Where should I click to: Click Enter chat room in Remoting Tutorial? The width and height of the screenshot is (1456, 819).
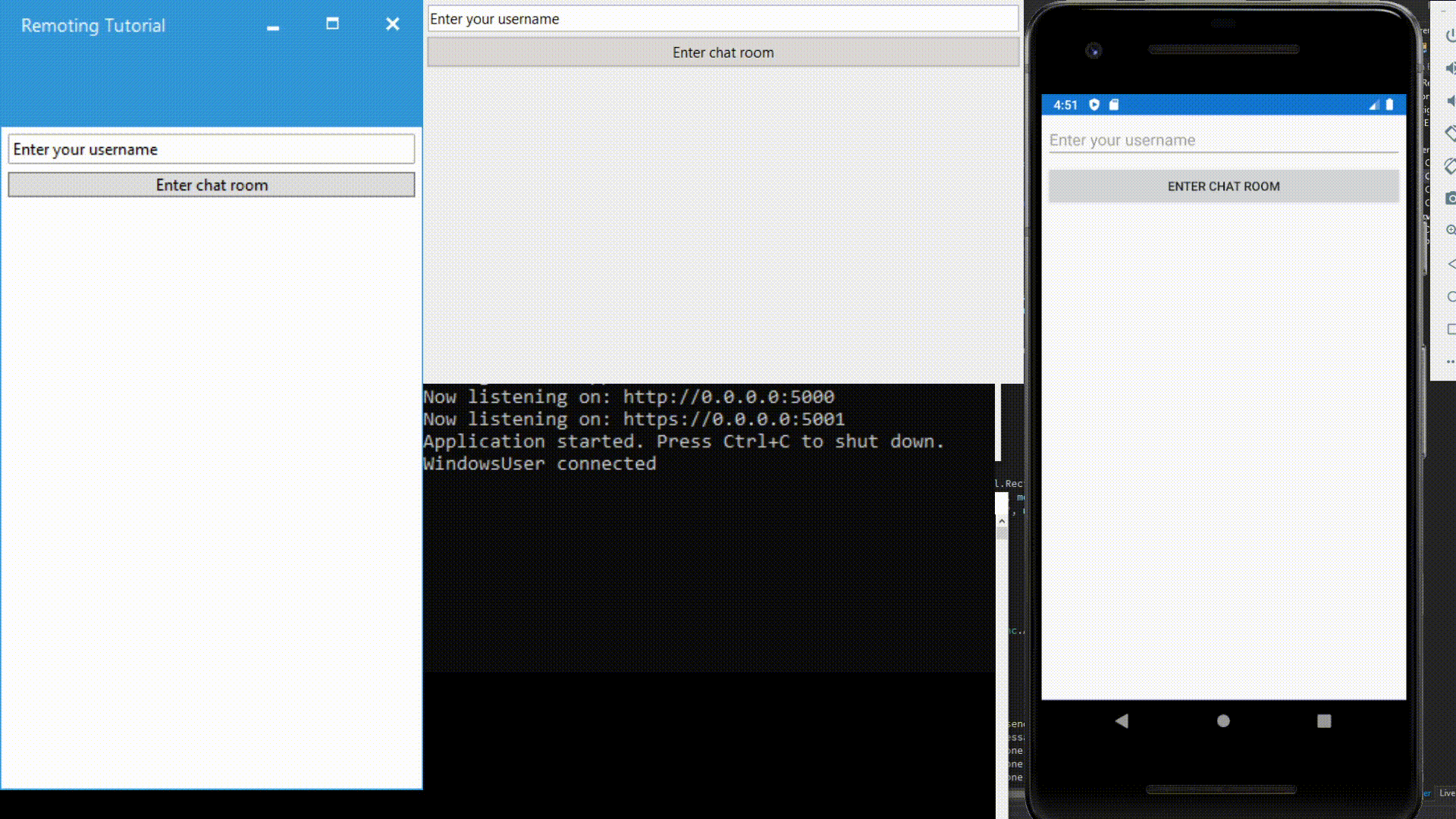click(x=212, y=185)
